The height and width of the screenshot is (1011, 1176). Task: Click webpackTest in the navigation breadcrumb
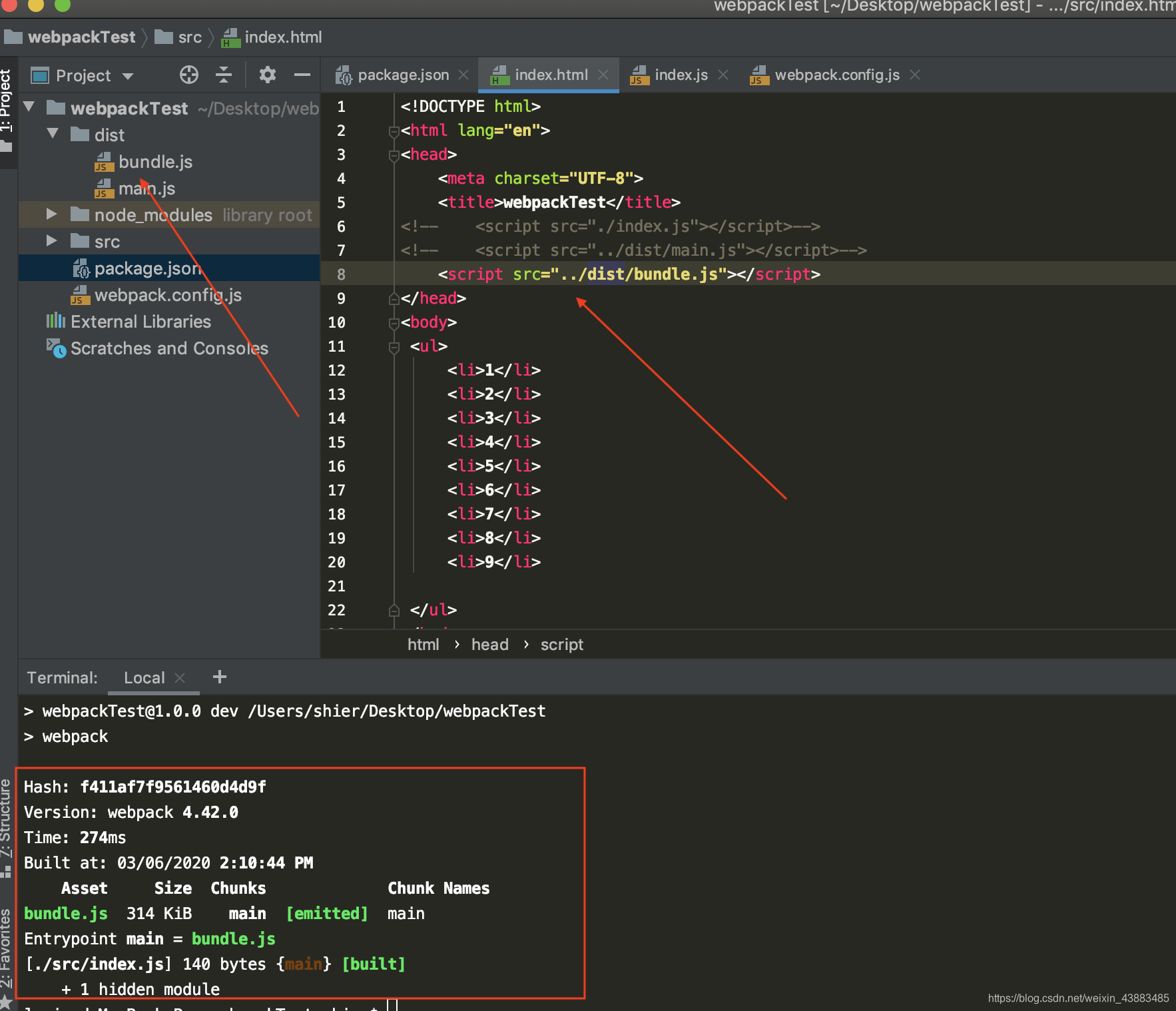pos(81,37)
